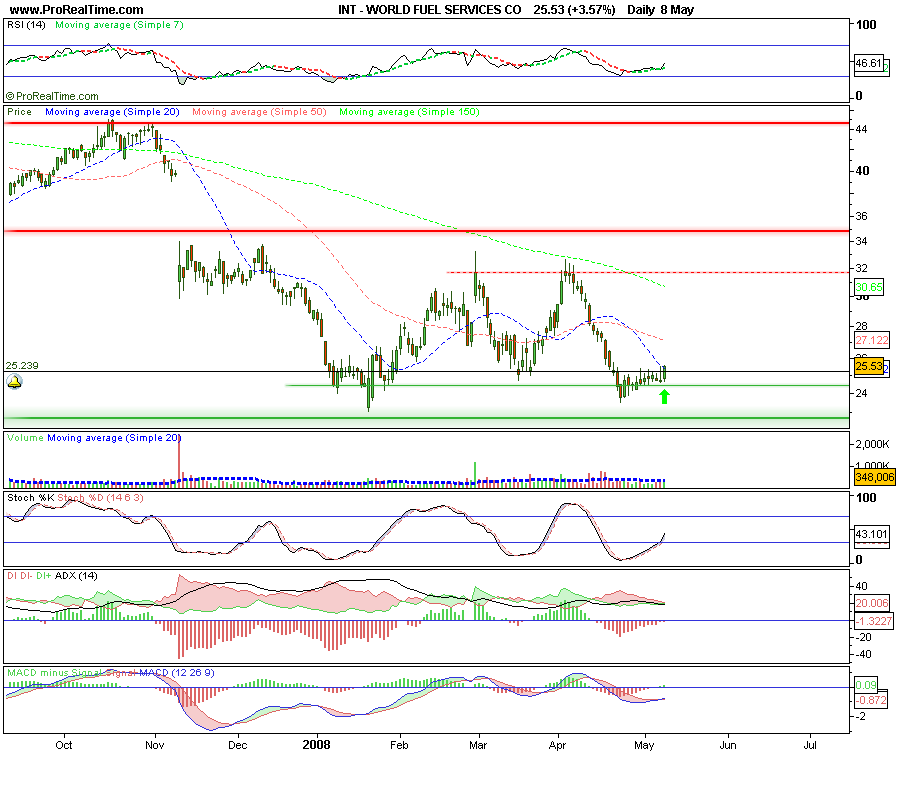
Task: Click the tall red November volume spike bar
Action: click(179, 462)
